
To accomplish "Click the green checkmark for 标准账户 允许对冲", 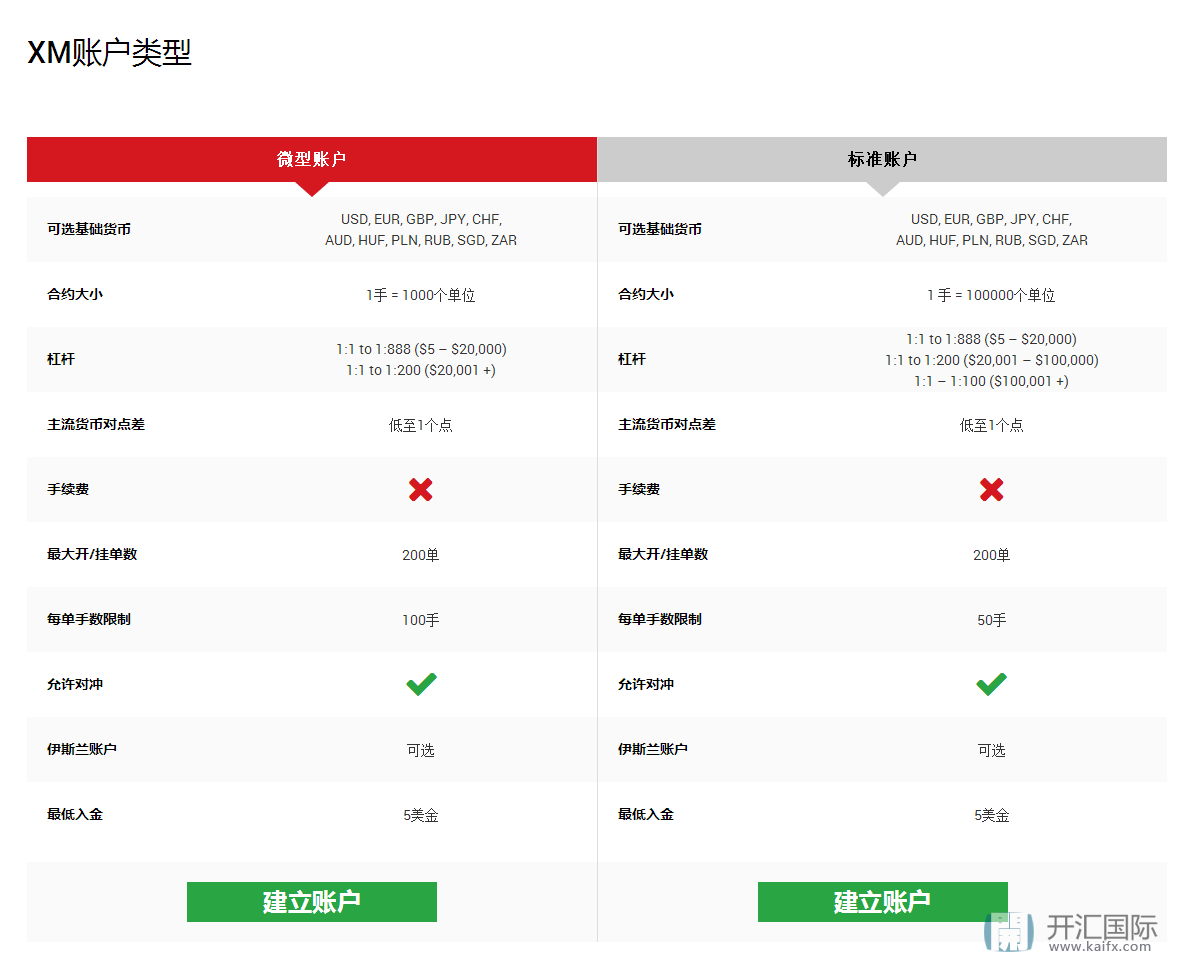I will 991,684.
